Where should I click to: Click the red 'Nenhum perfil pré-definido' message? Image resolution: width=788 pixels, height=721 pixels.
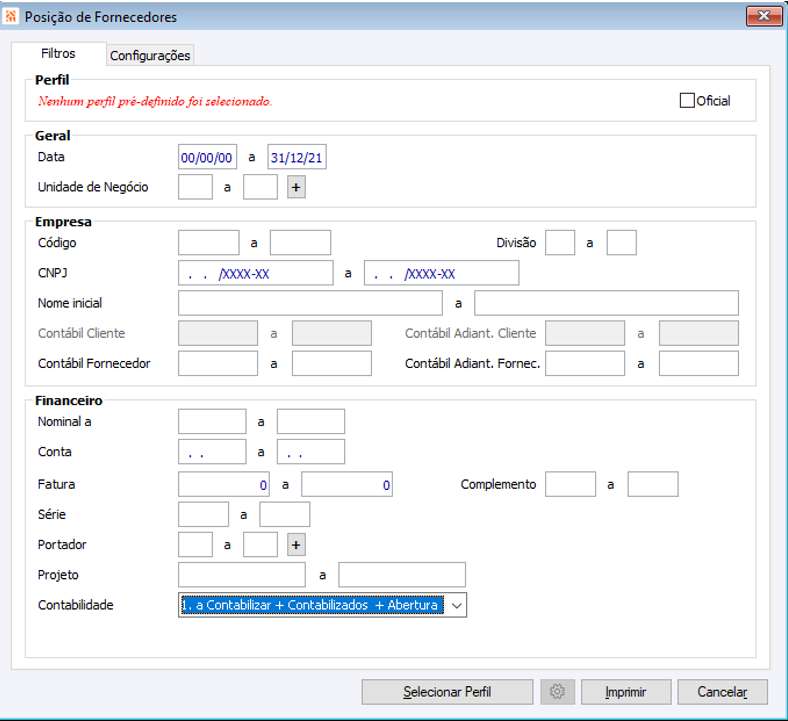(155, 101)
